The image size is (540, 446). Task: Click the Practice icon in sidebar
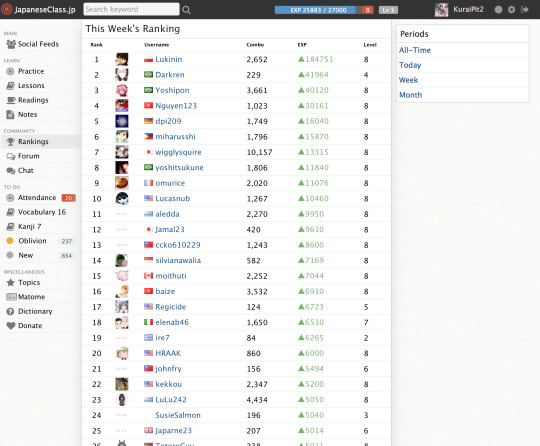(x=10, y=71)
